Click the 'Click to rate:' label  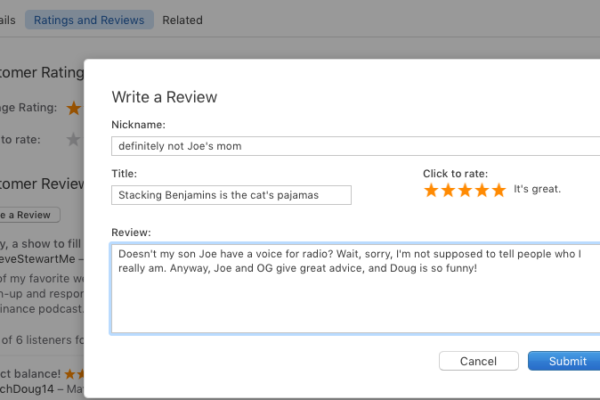[x=455, y=174]
